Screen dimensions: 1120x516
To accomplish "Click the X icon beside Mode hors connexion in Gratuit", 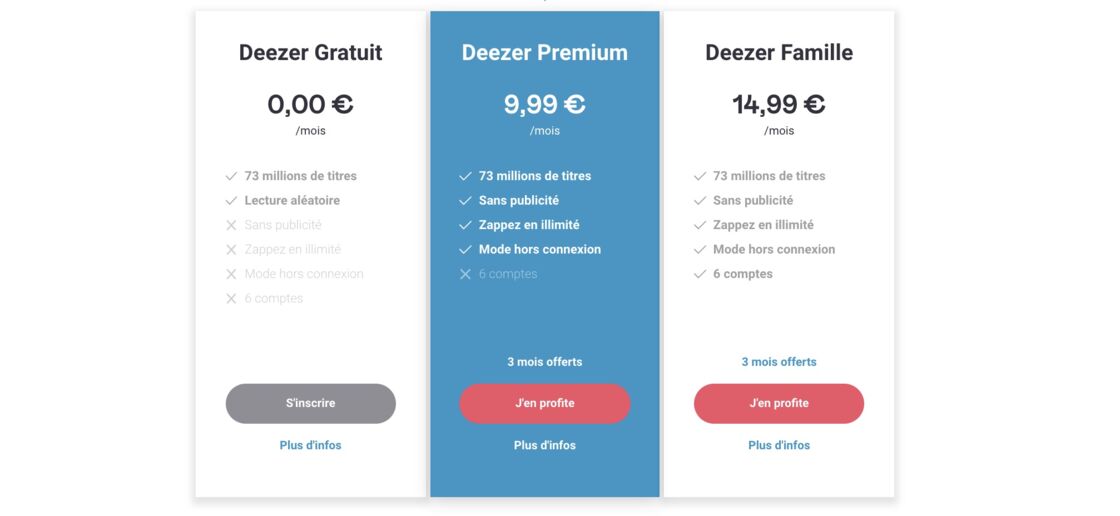I will click(x=231, y=274).
